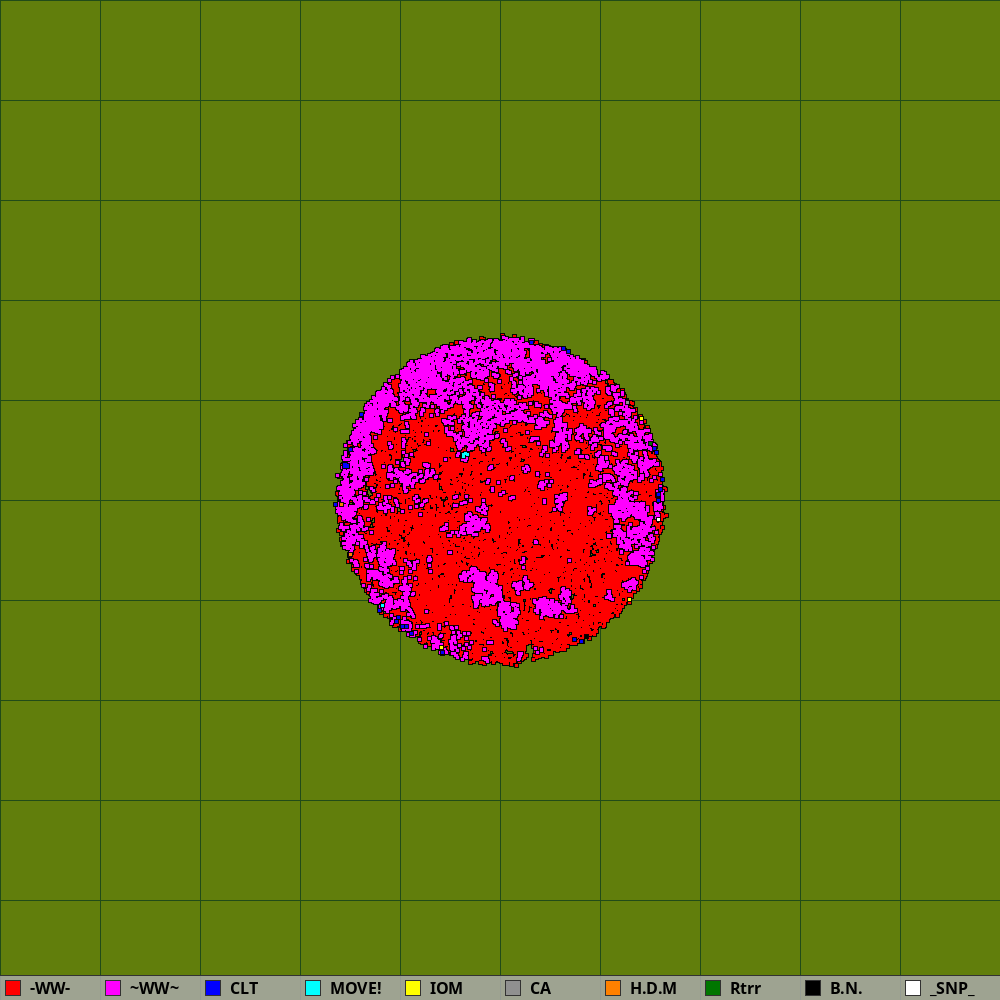The width and height of the screenshot is (1000, 1000).
Task: Select the IOM alliance label
Action: pyautogui.click(x=446, y=988)
